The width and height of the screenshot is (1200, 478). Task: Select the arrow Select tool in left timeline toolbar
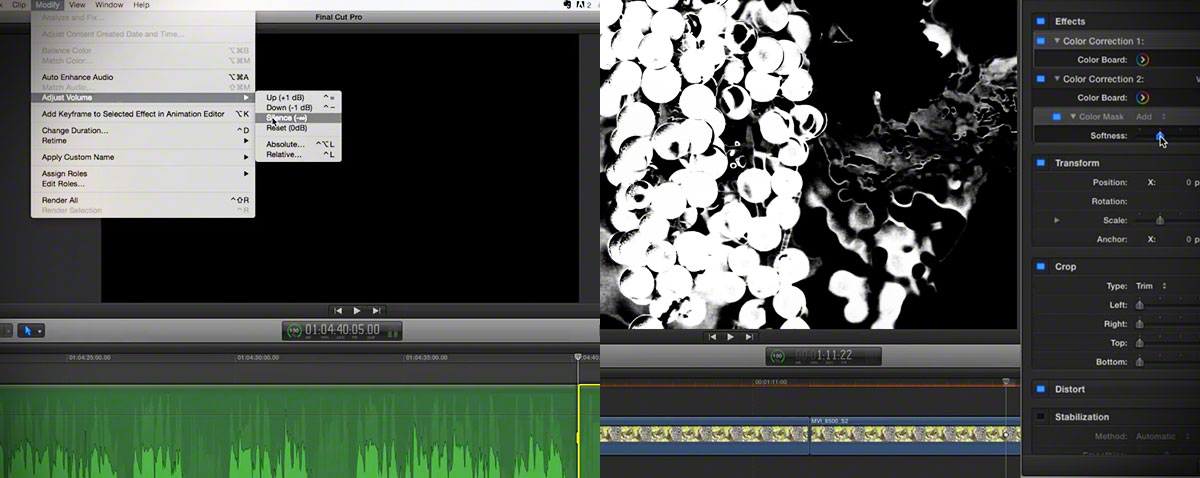[27, 330]
